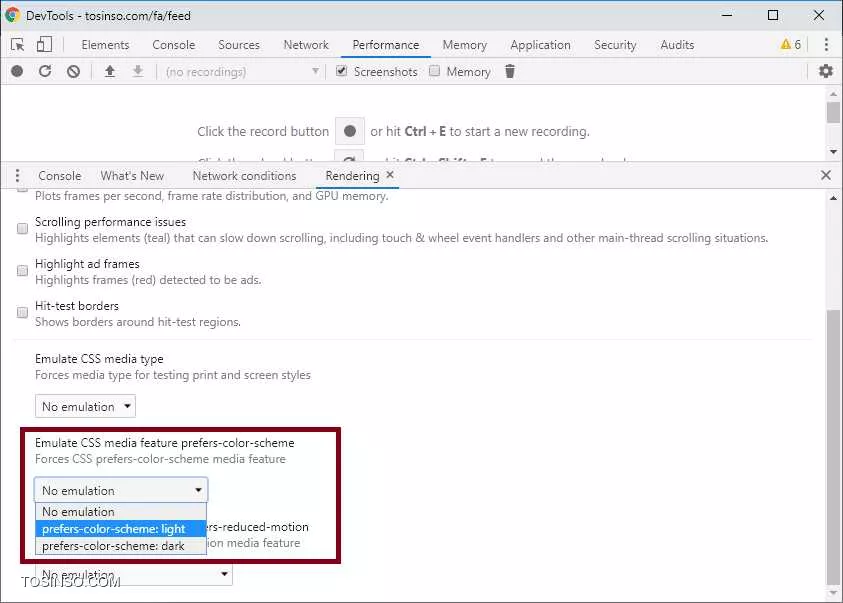Click the reload and profile icon
Image resolution: width=843 pixels, height=603 pixels.
point(45,71)
